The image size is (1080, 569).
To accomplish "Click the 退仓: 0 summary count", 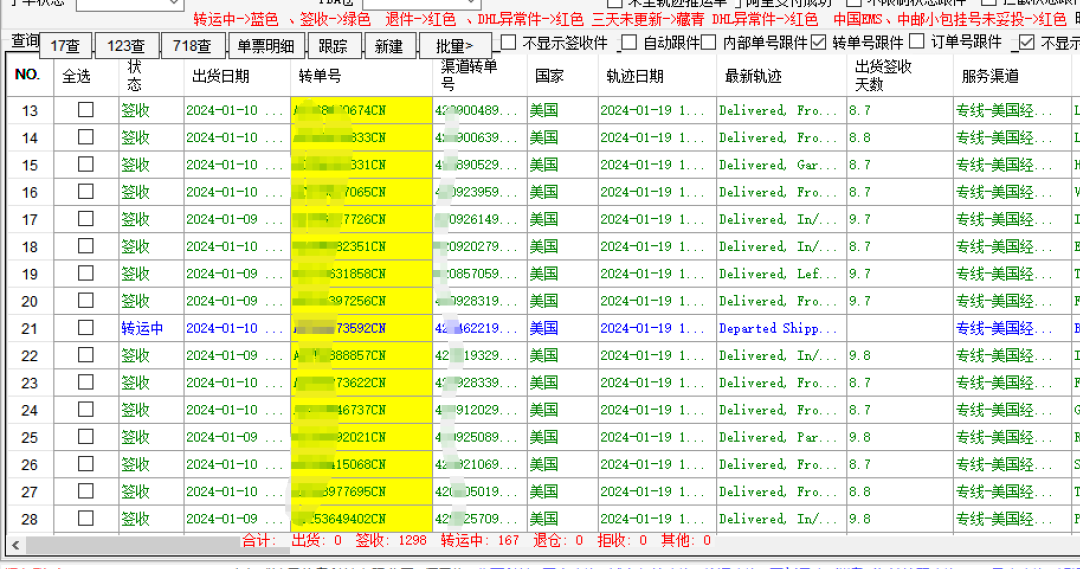I will coord(557,541).
